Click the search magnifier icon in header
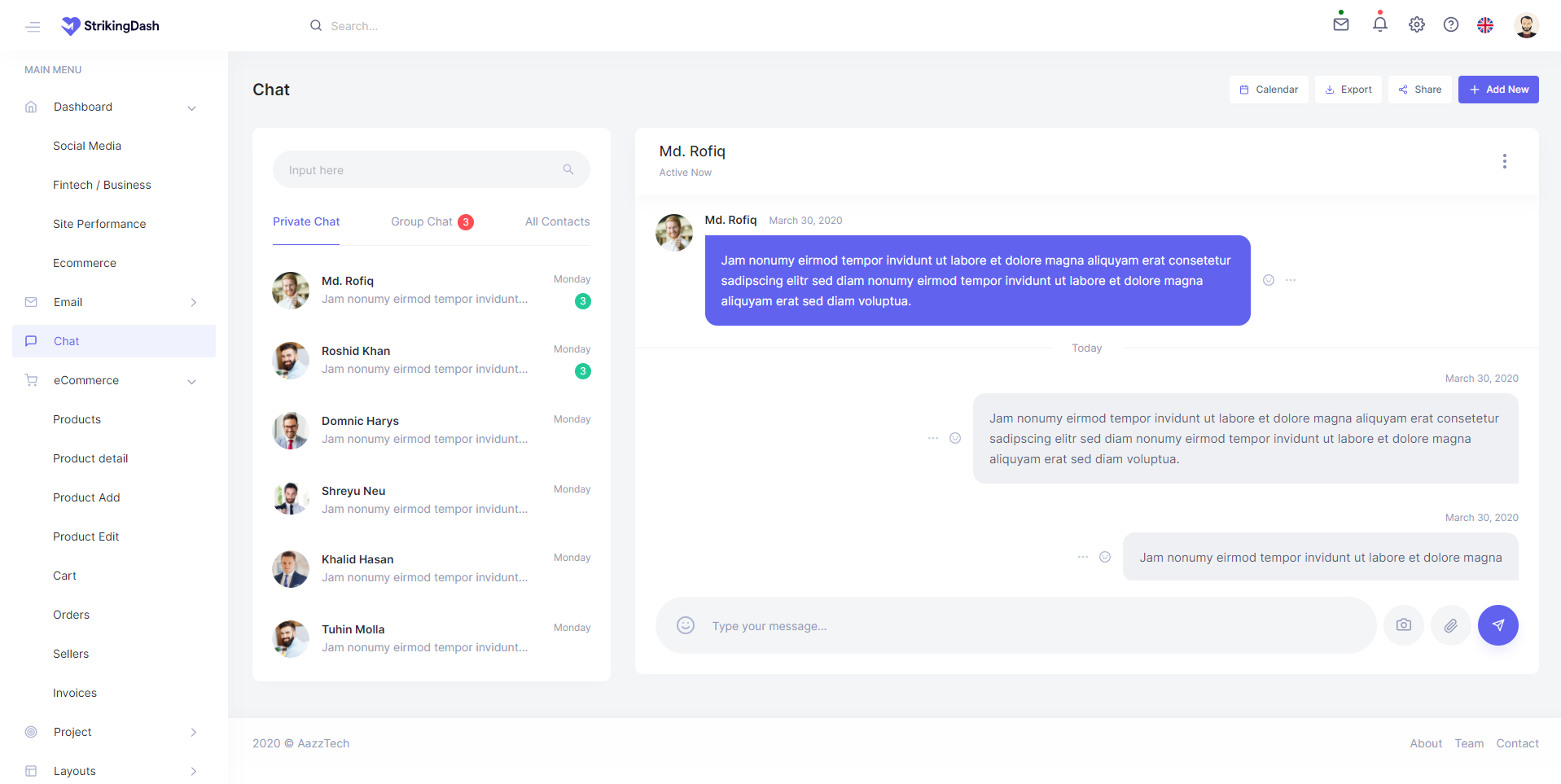1561x784 pixels. coord(316,26)
